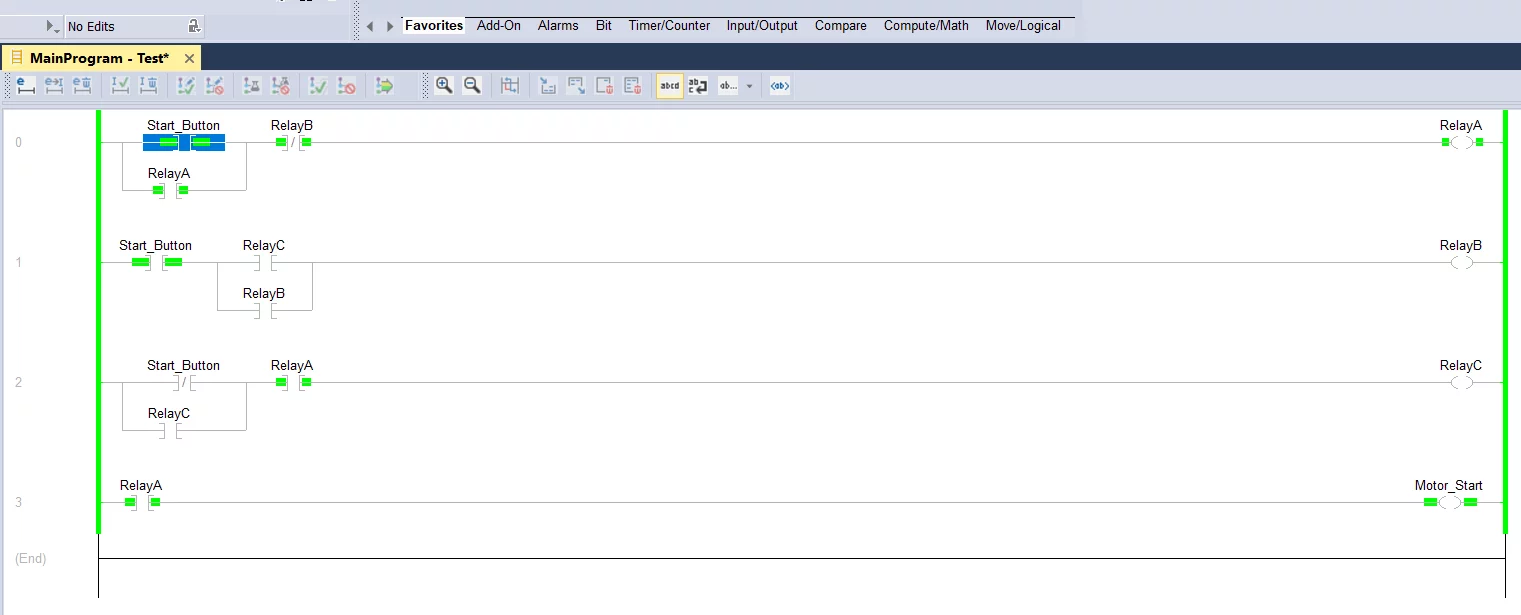Open the Alarms instruction tab
This screenshot has height=615, width=1521.
pyautogui.click(x=558, y=26)
